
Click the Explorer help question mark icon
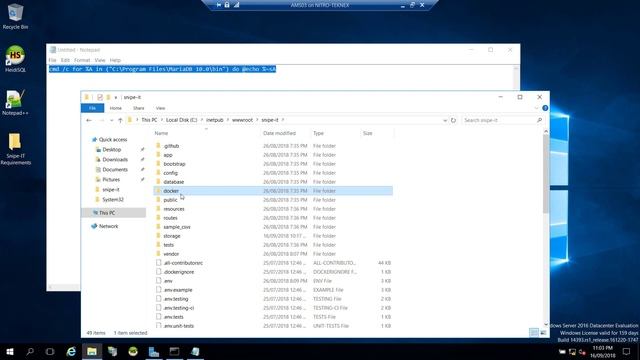[x=545, y=108]
